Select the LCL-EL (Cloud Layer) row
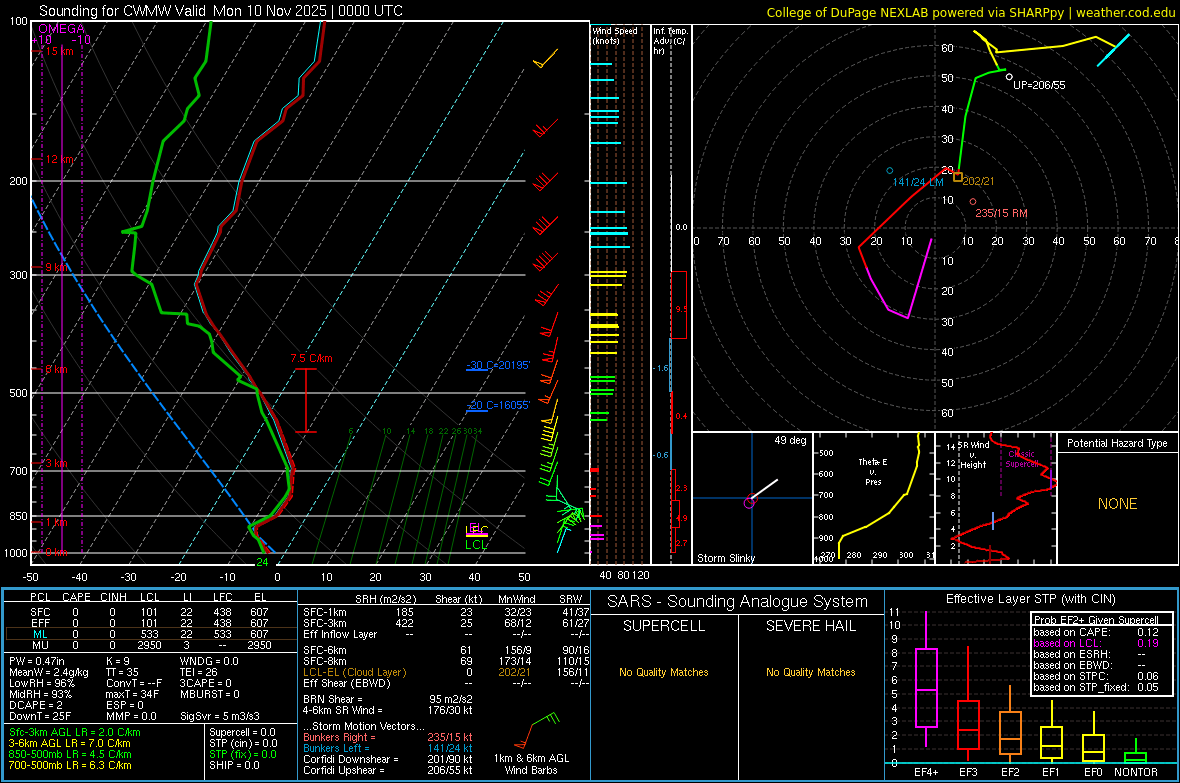Viewport: 1180px width, 783px height. pos(446,672)
